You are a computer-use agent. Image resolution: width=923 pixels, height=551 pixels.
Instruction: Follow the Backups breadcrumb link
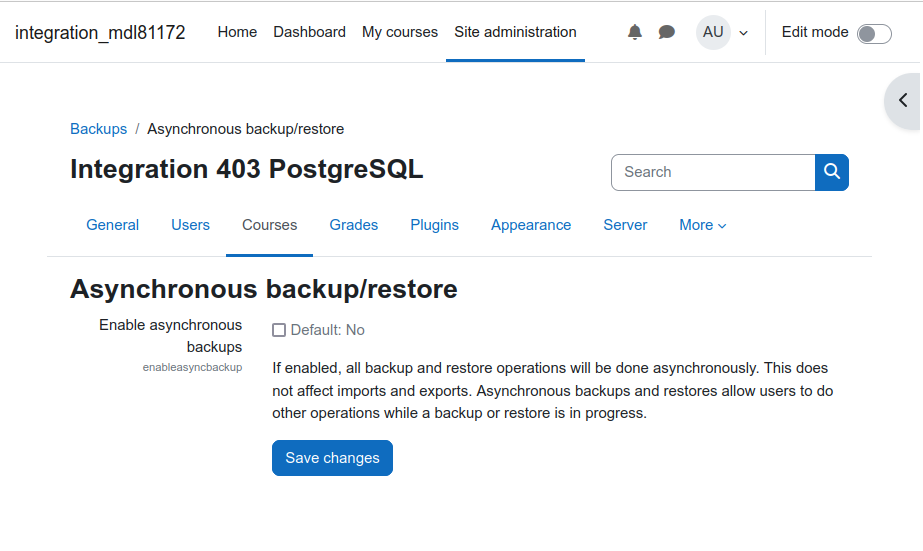(98, 129)
